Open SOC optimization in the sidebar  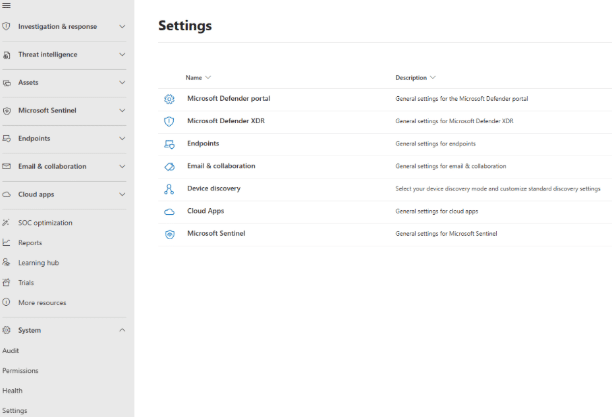click(45, 223)
